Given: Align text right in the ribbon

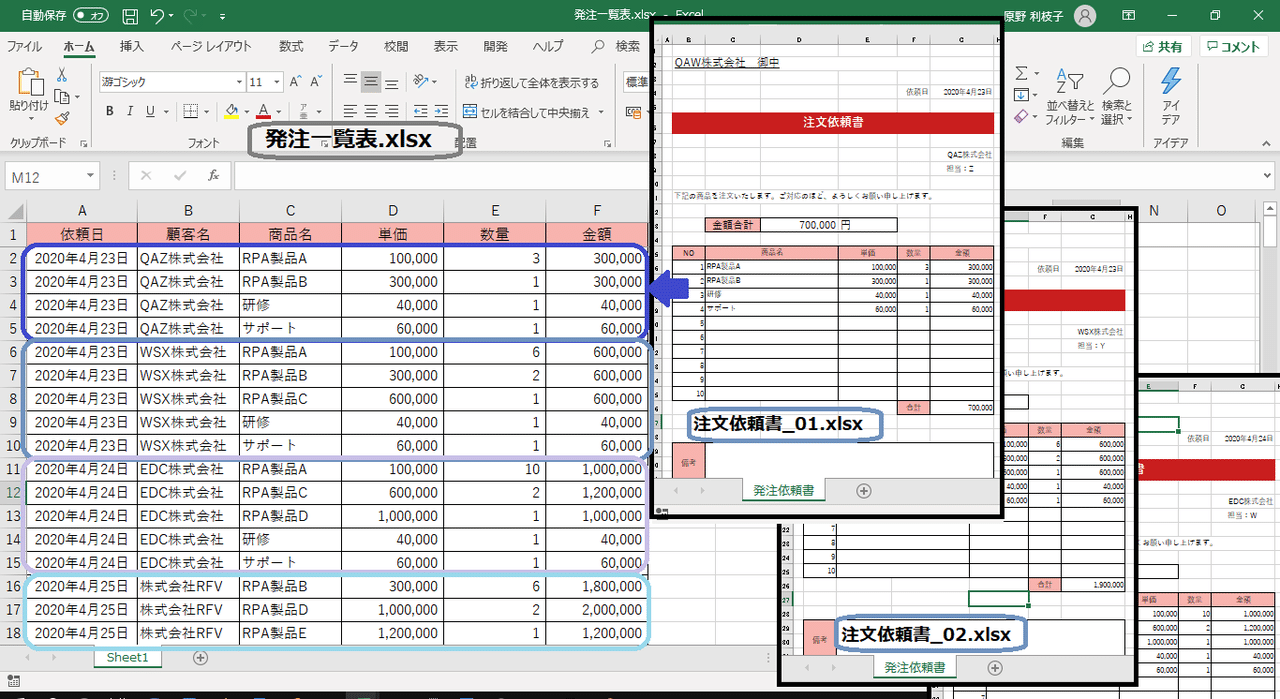Looking at the screenshot, I should (x=393, y=111).
